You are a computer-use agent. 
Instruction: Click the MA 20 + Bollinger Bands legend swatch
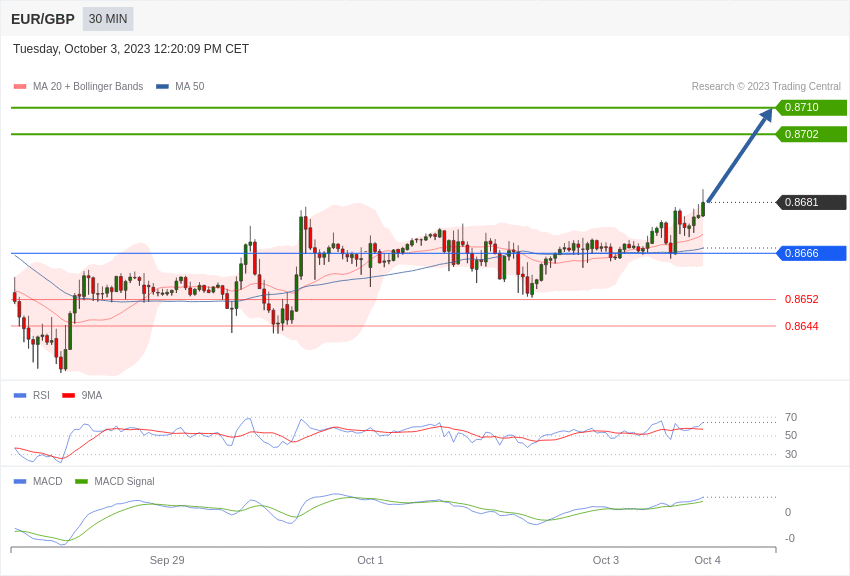point(20,86)
